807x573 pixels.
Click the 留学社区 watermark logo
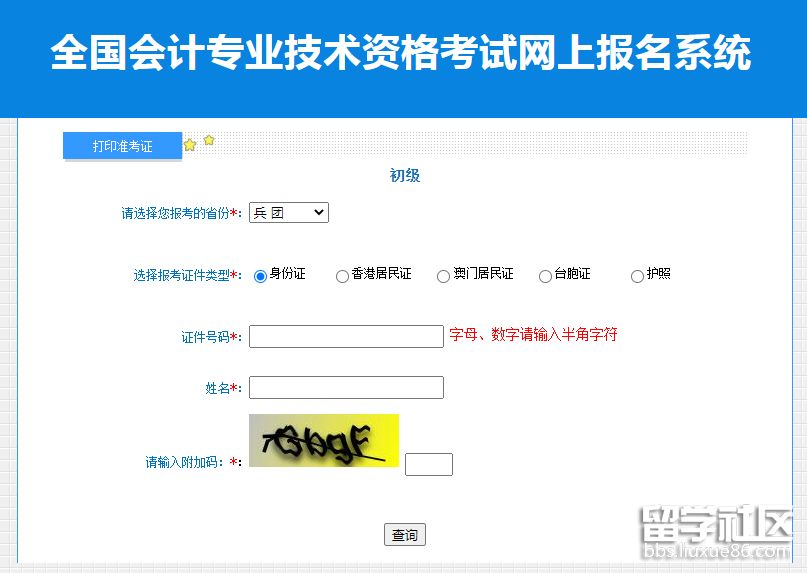pos(716,533)
